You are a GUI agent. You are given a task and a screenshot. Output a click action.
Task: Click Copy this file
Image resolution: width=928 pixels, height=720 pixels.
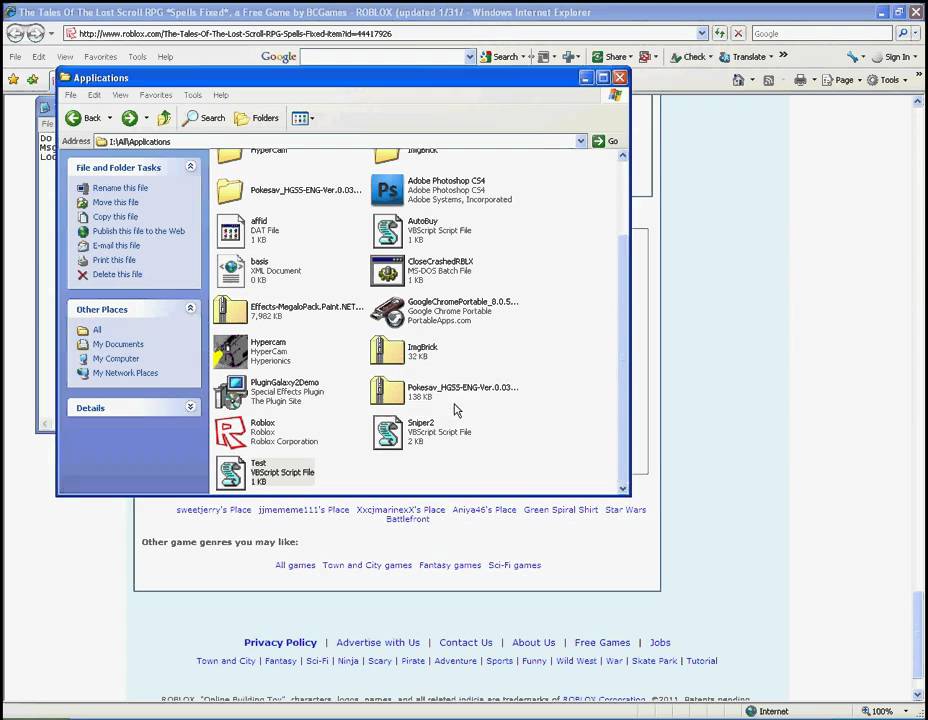(x=115, y=217)
